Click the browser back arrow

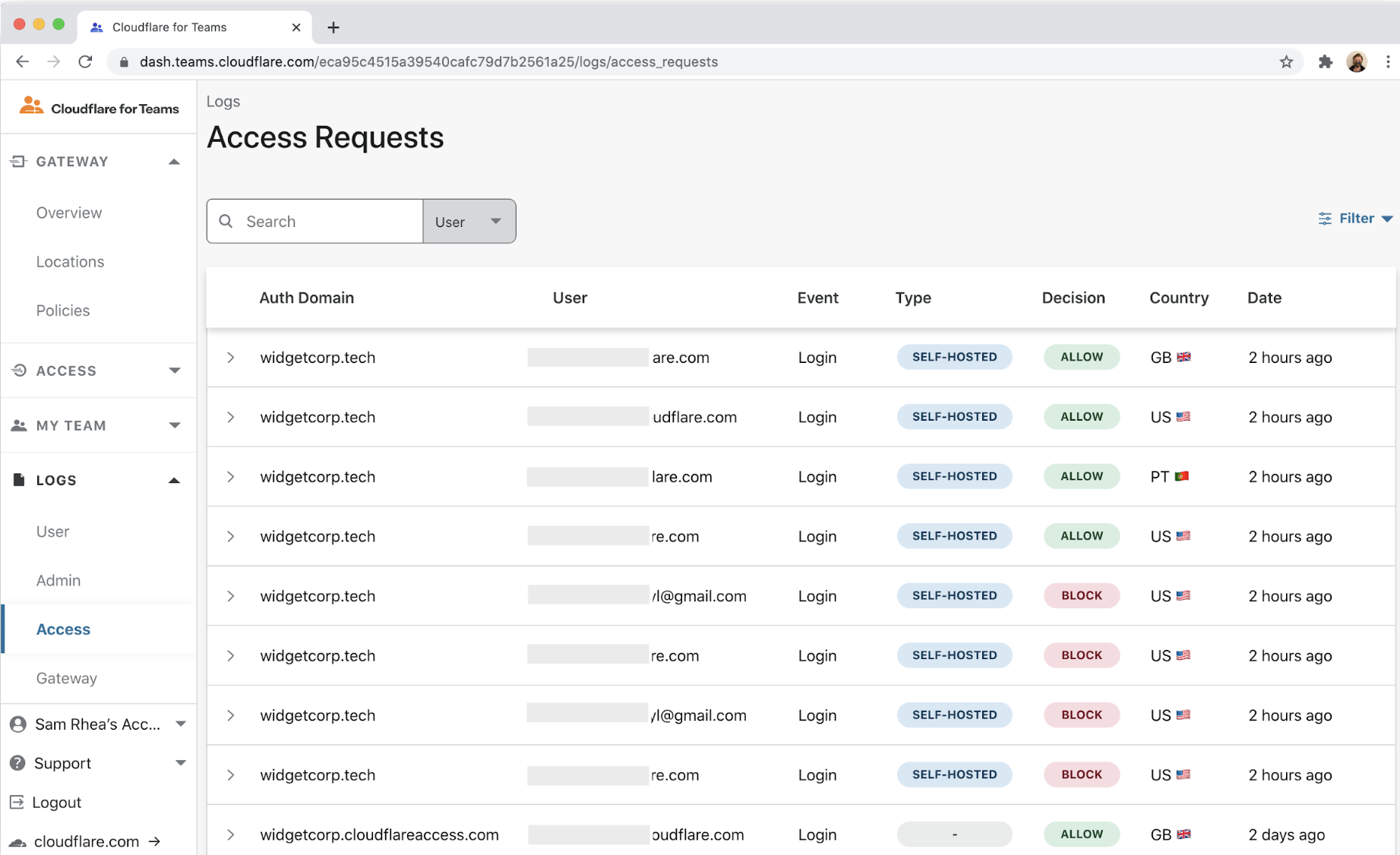pos(22,62)
